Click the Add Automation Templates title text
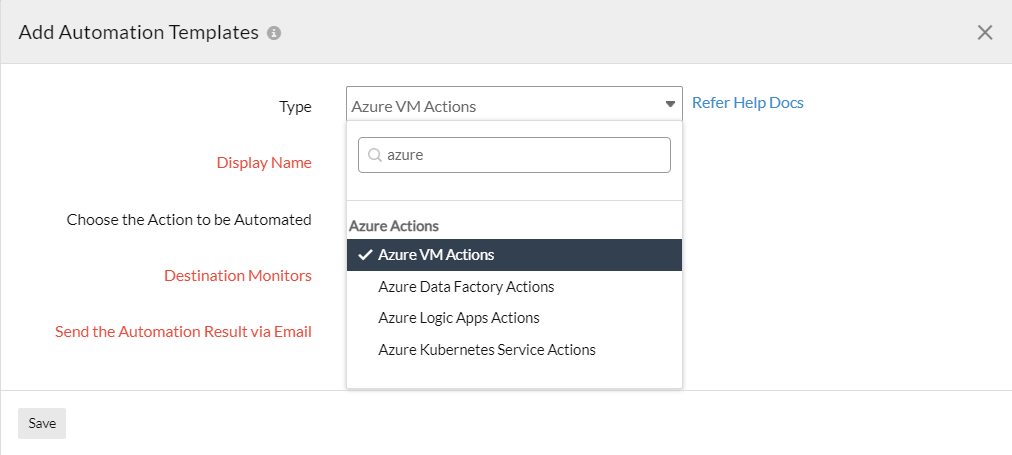 (139, 32)
